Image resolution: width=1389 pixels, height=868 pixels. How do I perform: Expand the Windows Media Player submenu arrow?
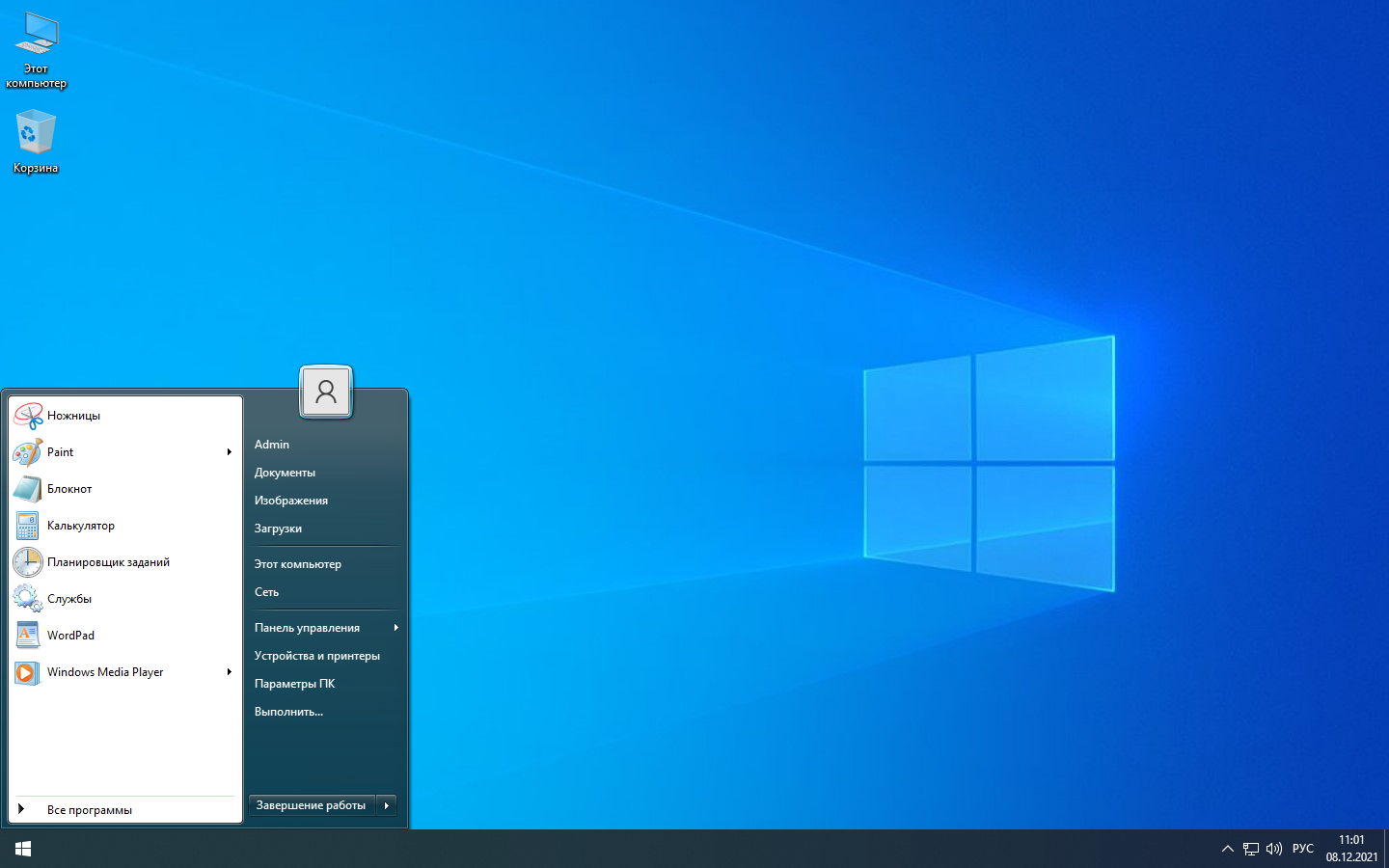tap(230, 672)
